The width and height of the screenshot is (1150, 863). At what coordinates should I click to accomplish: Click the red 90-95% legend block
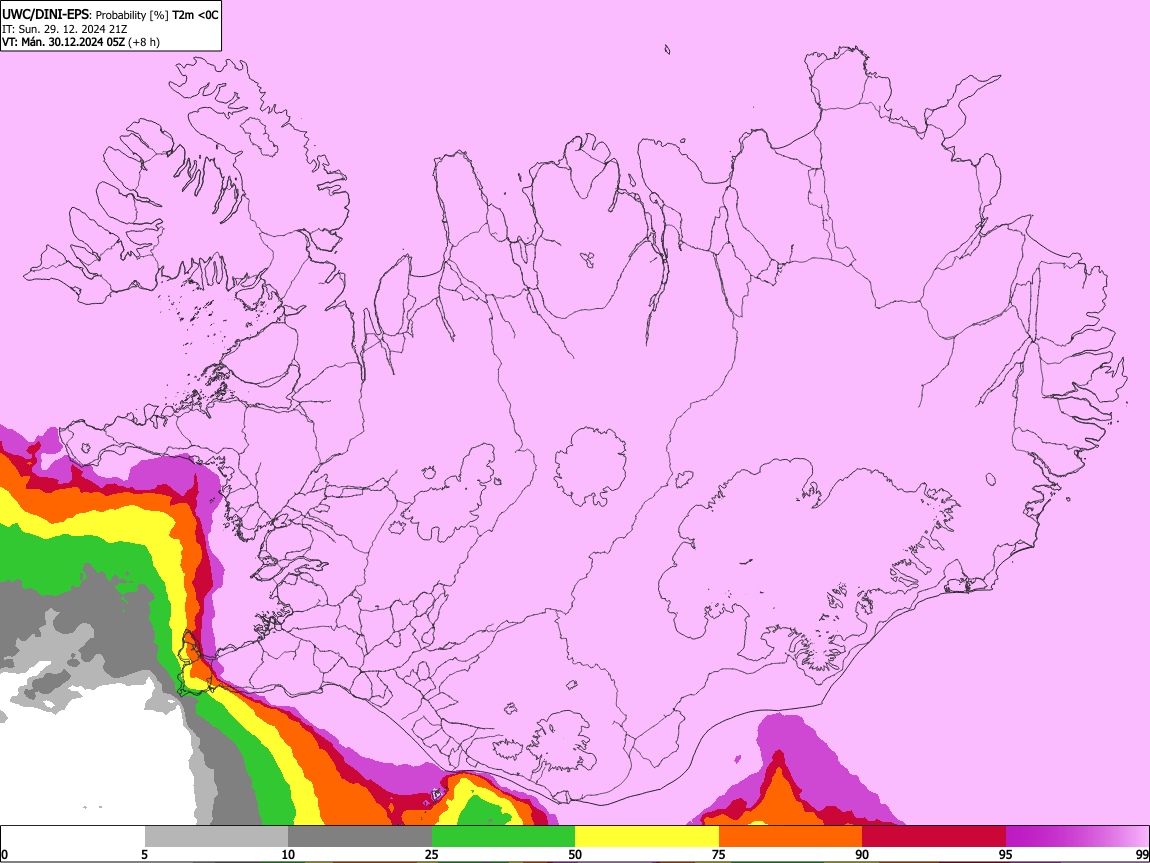point(934,837)
